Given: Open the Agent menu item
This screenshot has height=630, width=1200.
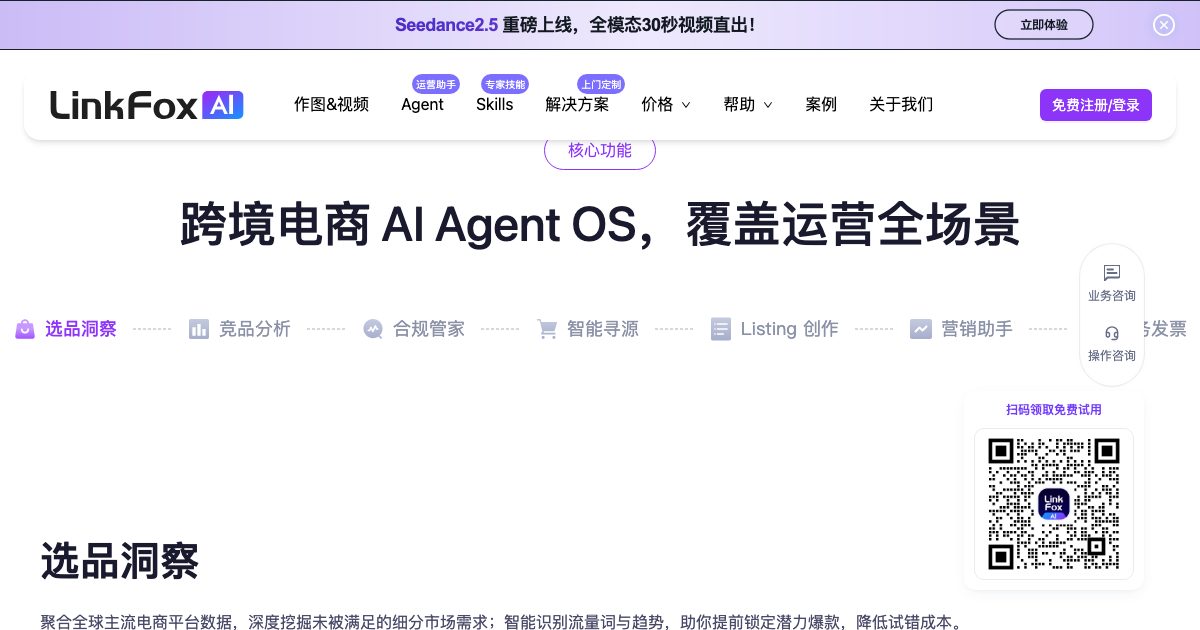Looking at the screenshot, I should click(x=422, y=104).
